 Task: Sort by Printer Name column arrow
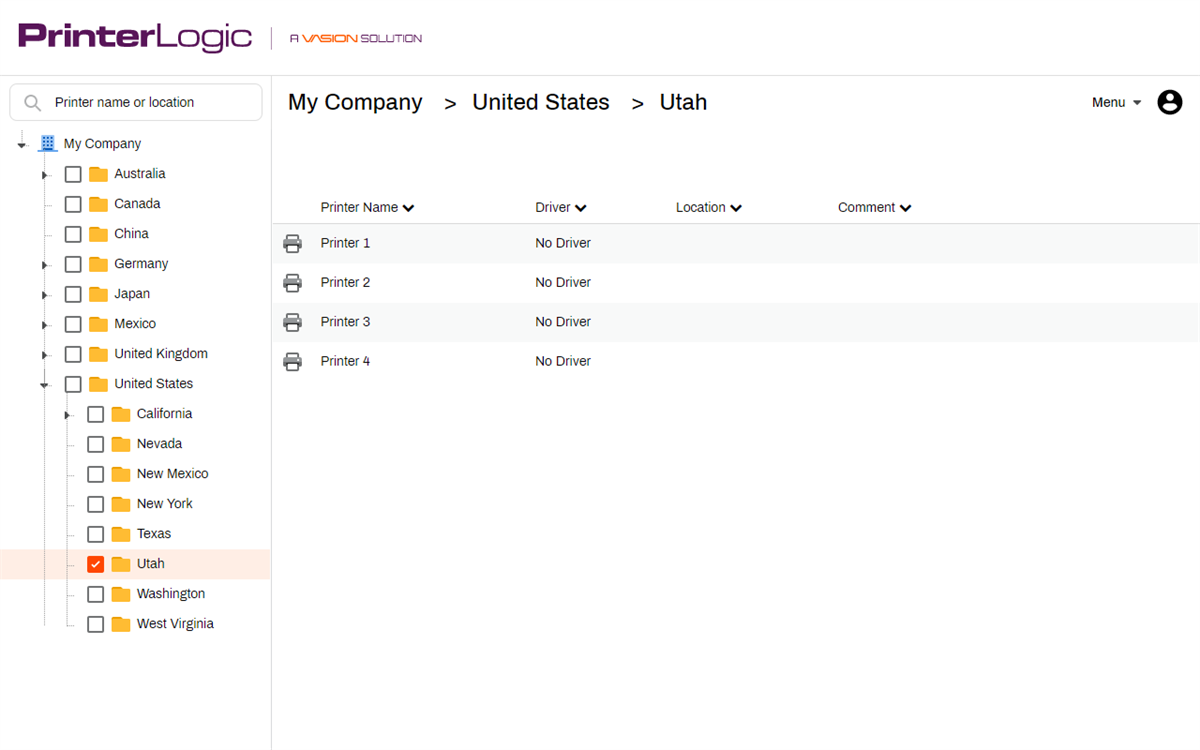(408, 208)
